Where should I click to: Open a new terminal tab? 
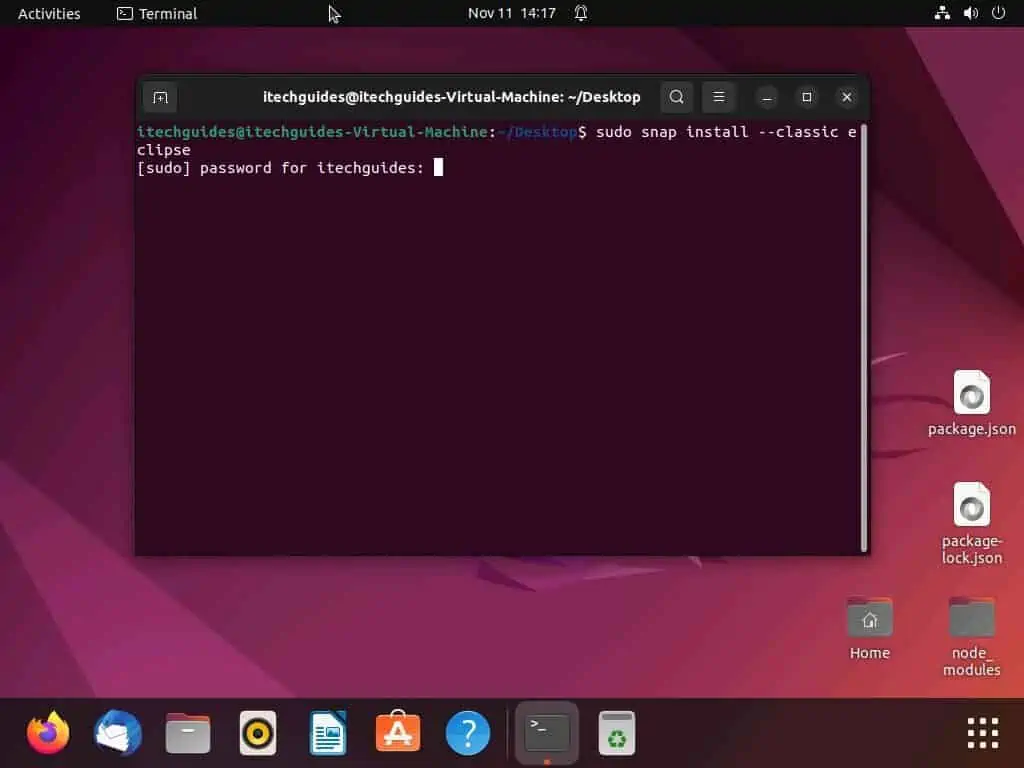click(x=160, y=97)
